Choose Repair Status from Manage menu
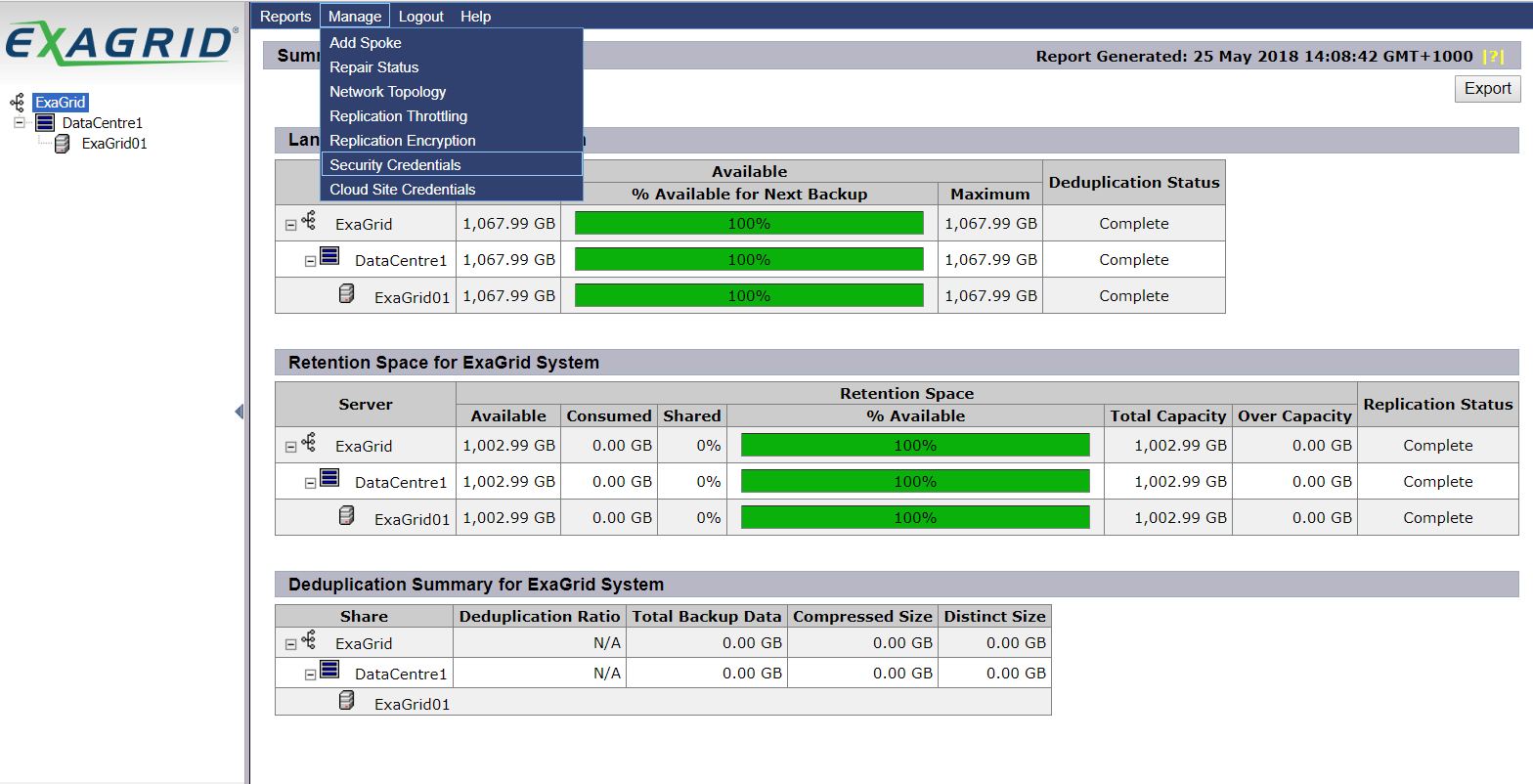 coord(452,67)
